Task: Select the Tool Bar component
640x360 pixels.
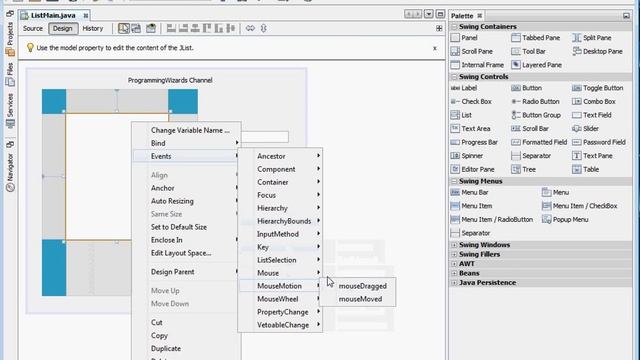Action: pyautogui.click(x=528, y=51)
